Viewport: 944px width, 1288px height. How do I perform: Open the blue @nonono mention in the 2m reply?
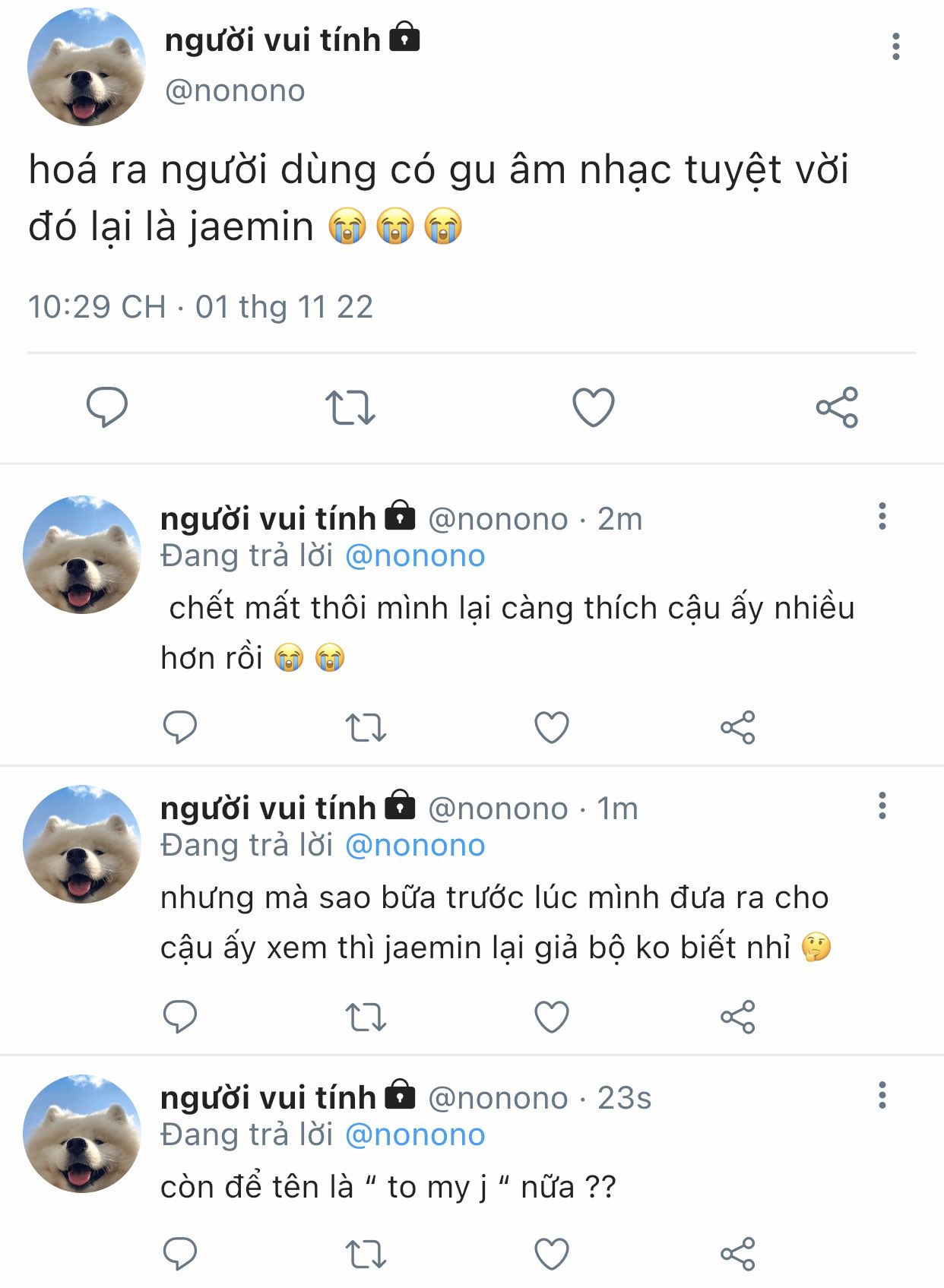[415, 556]
